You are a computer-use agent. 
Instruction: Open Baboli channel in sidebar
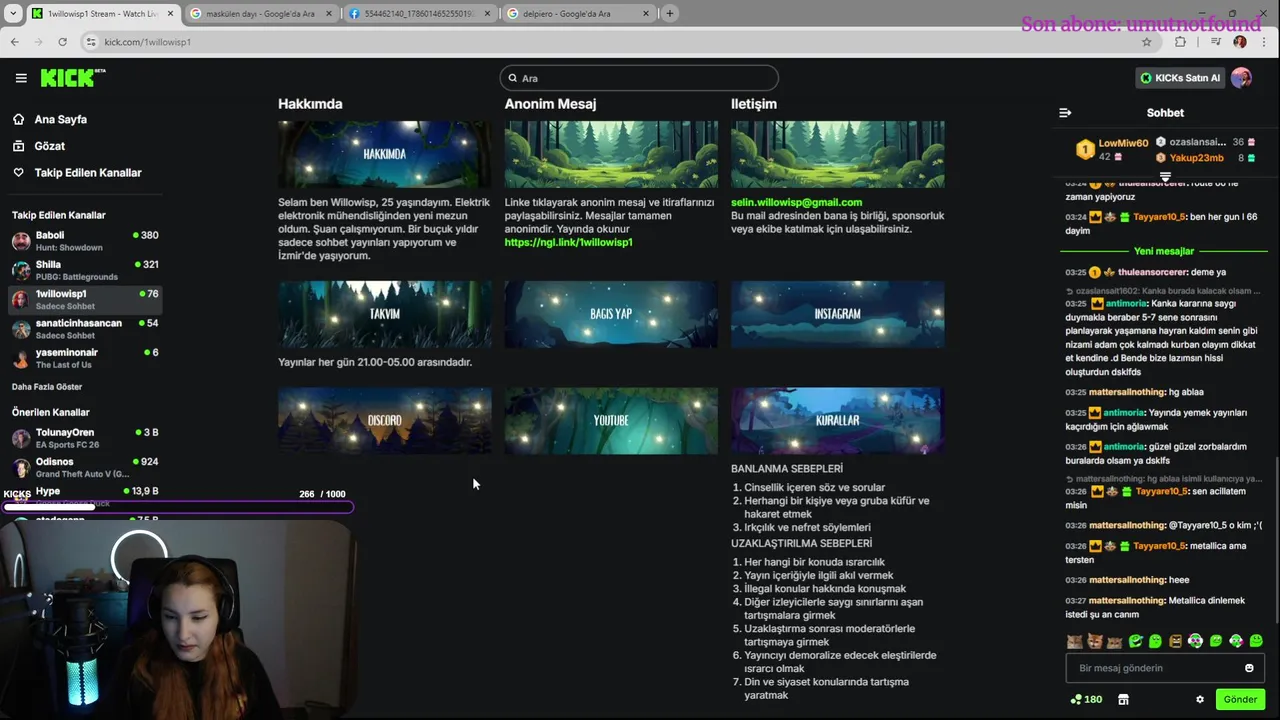(85, 241)
